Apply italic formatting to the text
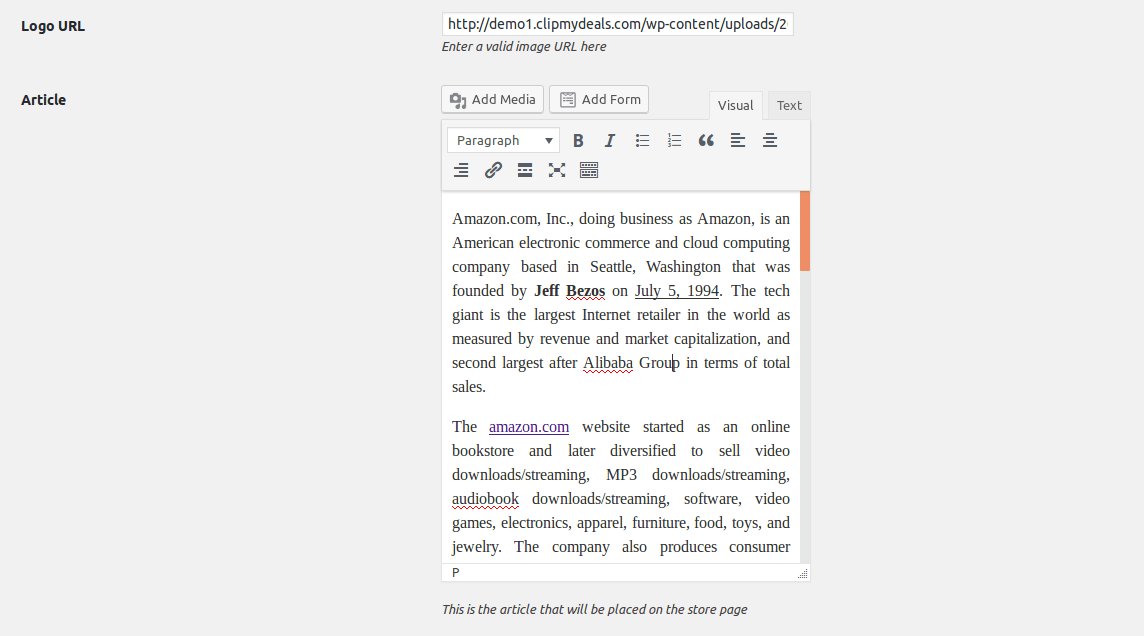Screen dimensions: 1144x636 (610, 141)
